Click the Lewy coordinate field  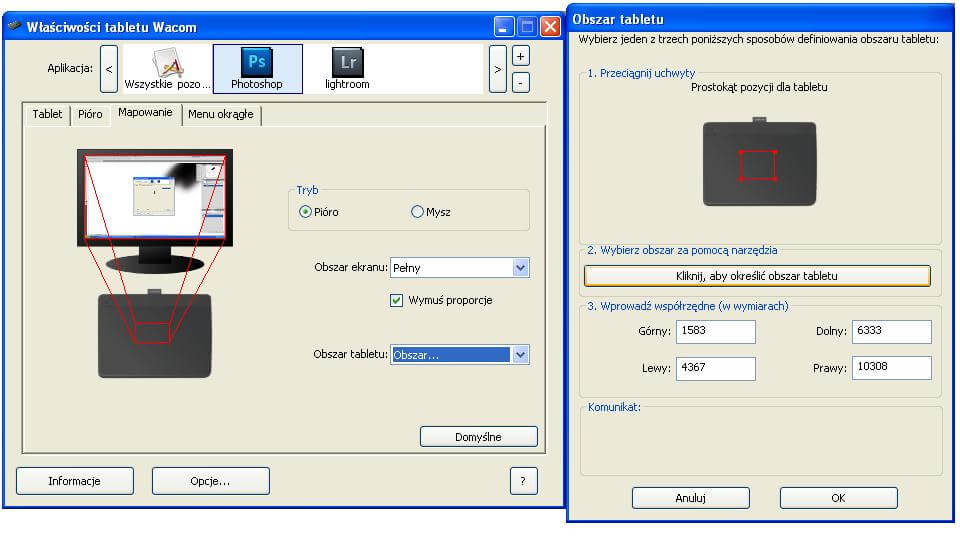click(716, 368)
